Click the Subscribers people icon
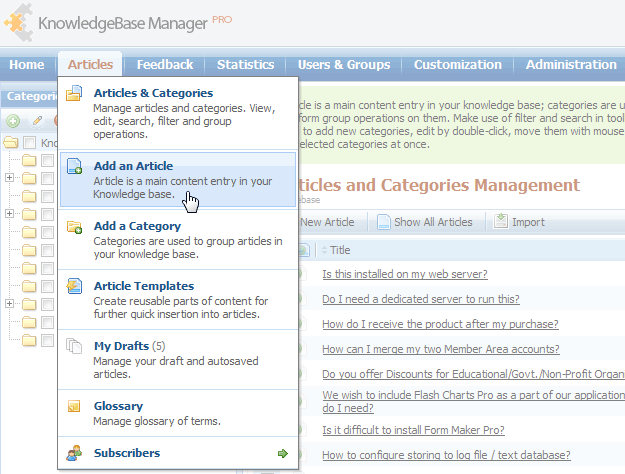The height and width of the screenshot is (474, 625). coord(74,453)
